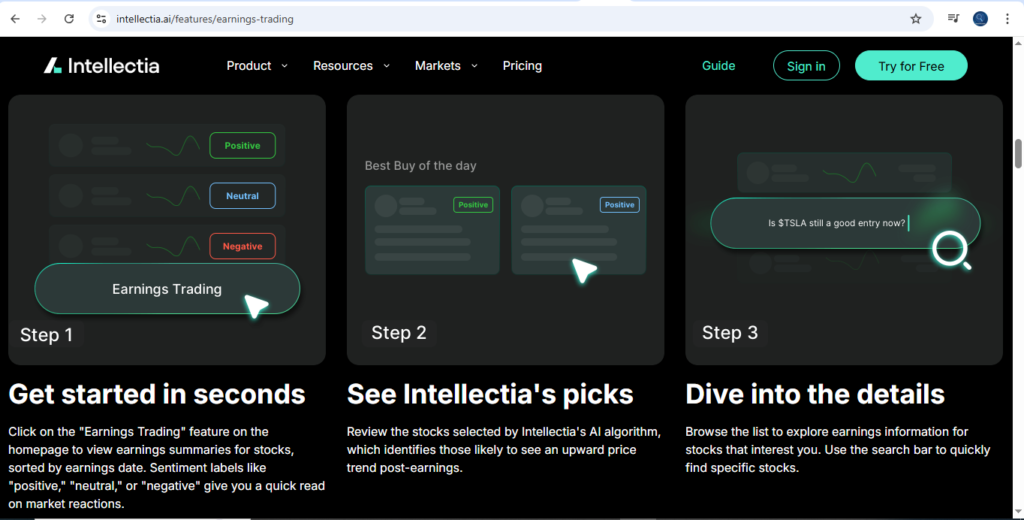
Task: Click the Try for Free button
Action: click(x=911, y=65)
